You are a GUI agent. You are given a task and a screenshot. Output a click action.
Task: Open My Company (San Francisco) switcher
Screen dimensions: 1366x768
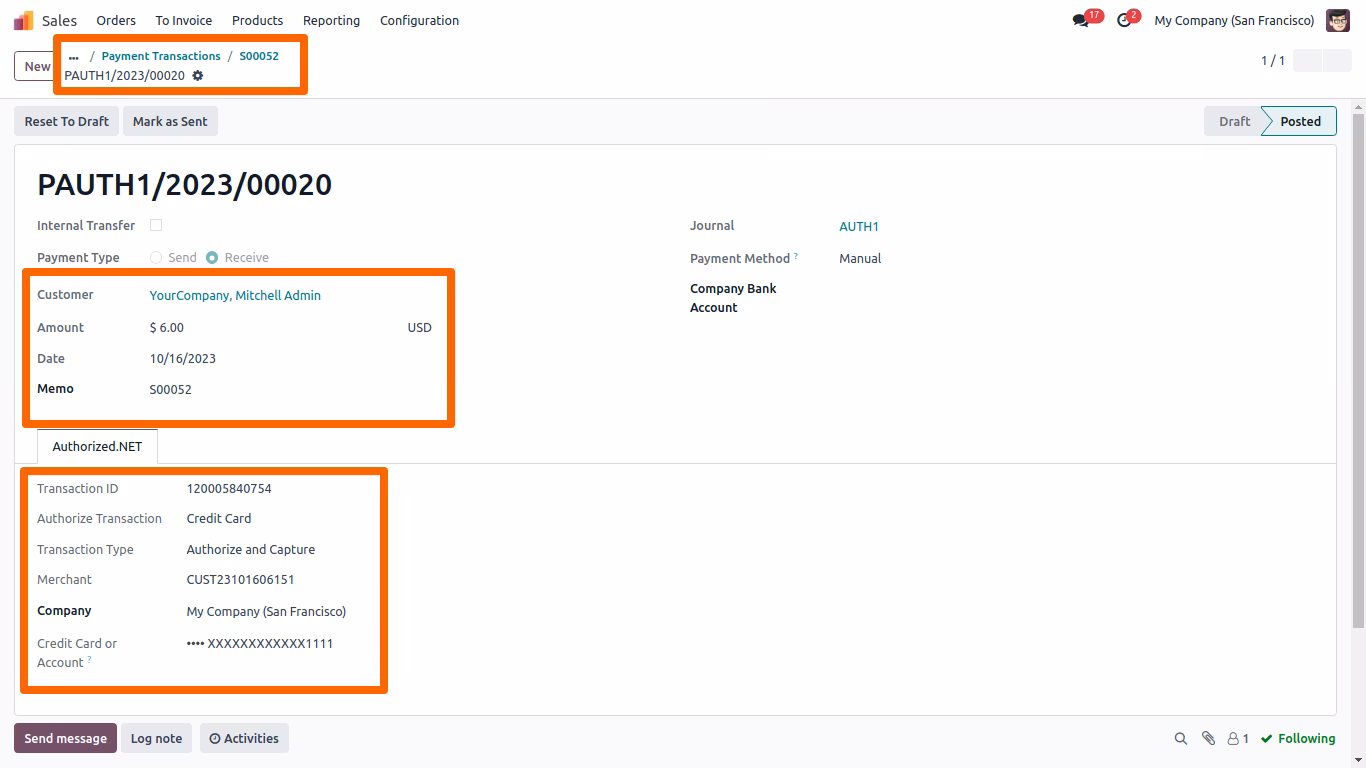click(1234, 20)
